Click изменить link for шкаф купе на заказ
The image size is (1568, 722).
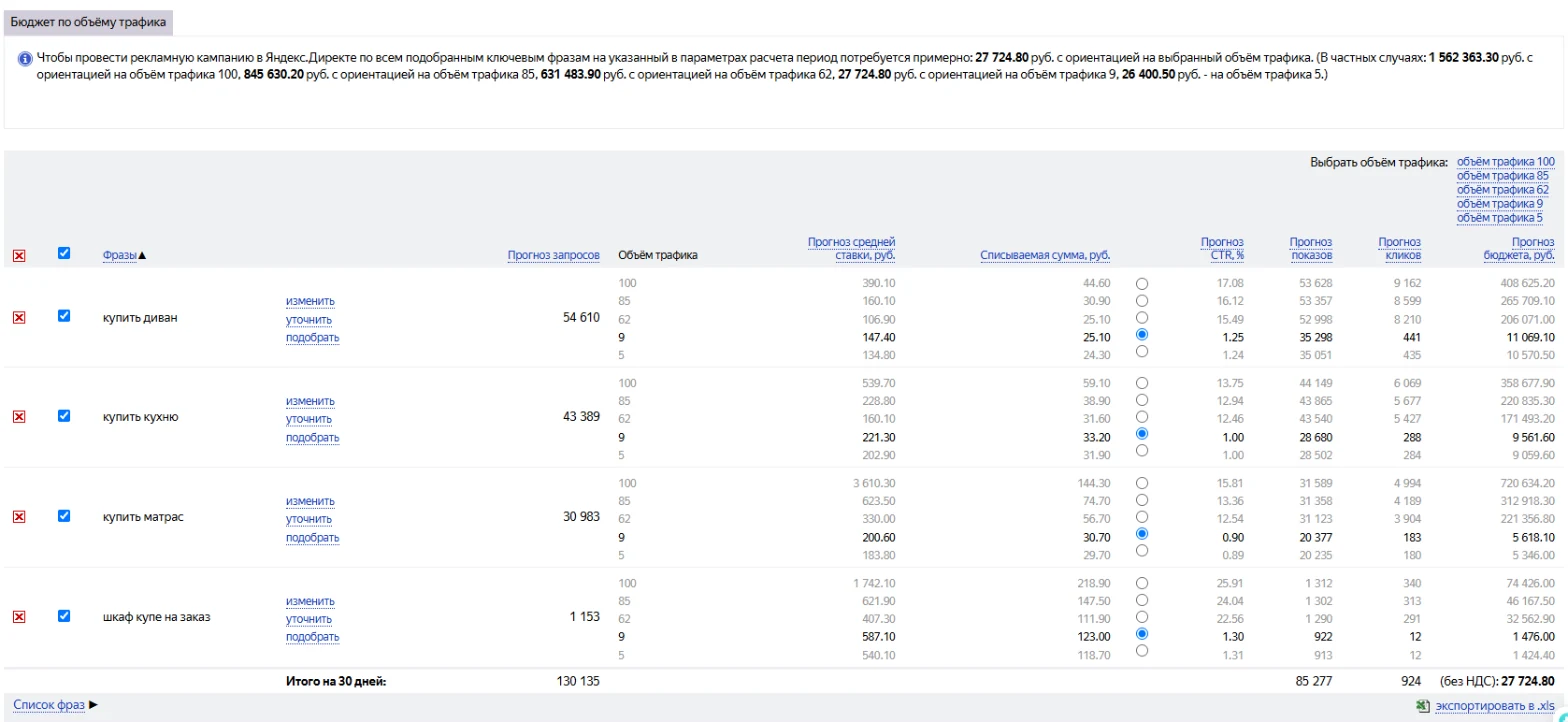[310, 602]
